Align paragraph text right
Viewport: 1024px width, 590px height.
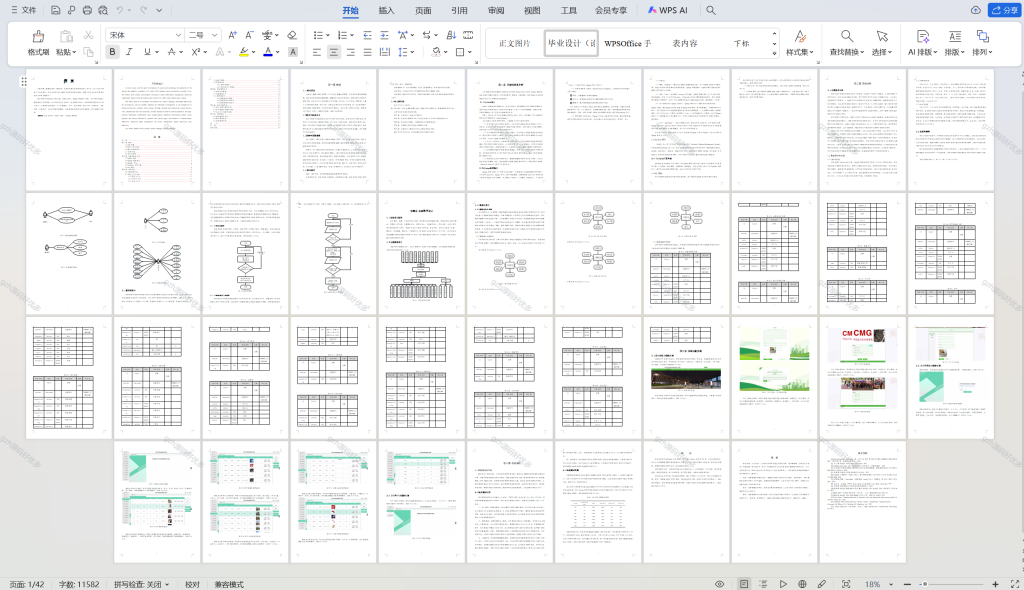(x=351, y=52)
